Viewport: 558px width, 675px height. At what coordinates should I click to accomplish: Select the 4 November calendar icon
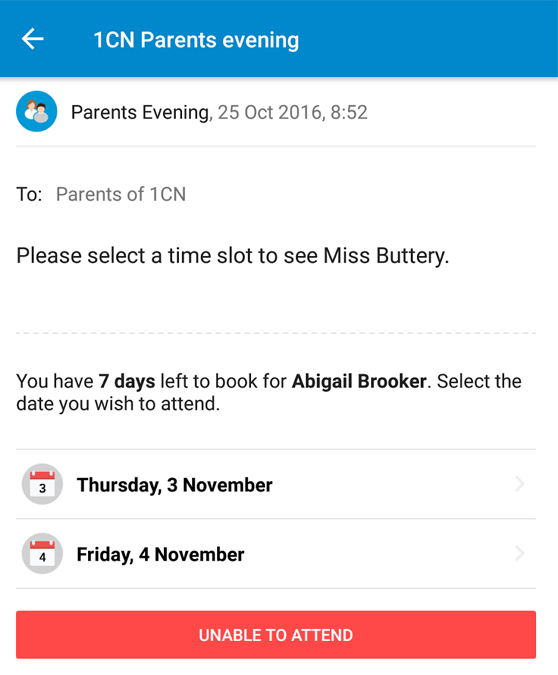pyautogui.click(x=42, y=554)
